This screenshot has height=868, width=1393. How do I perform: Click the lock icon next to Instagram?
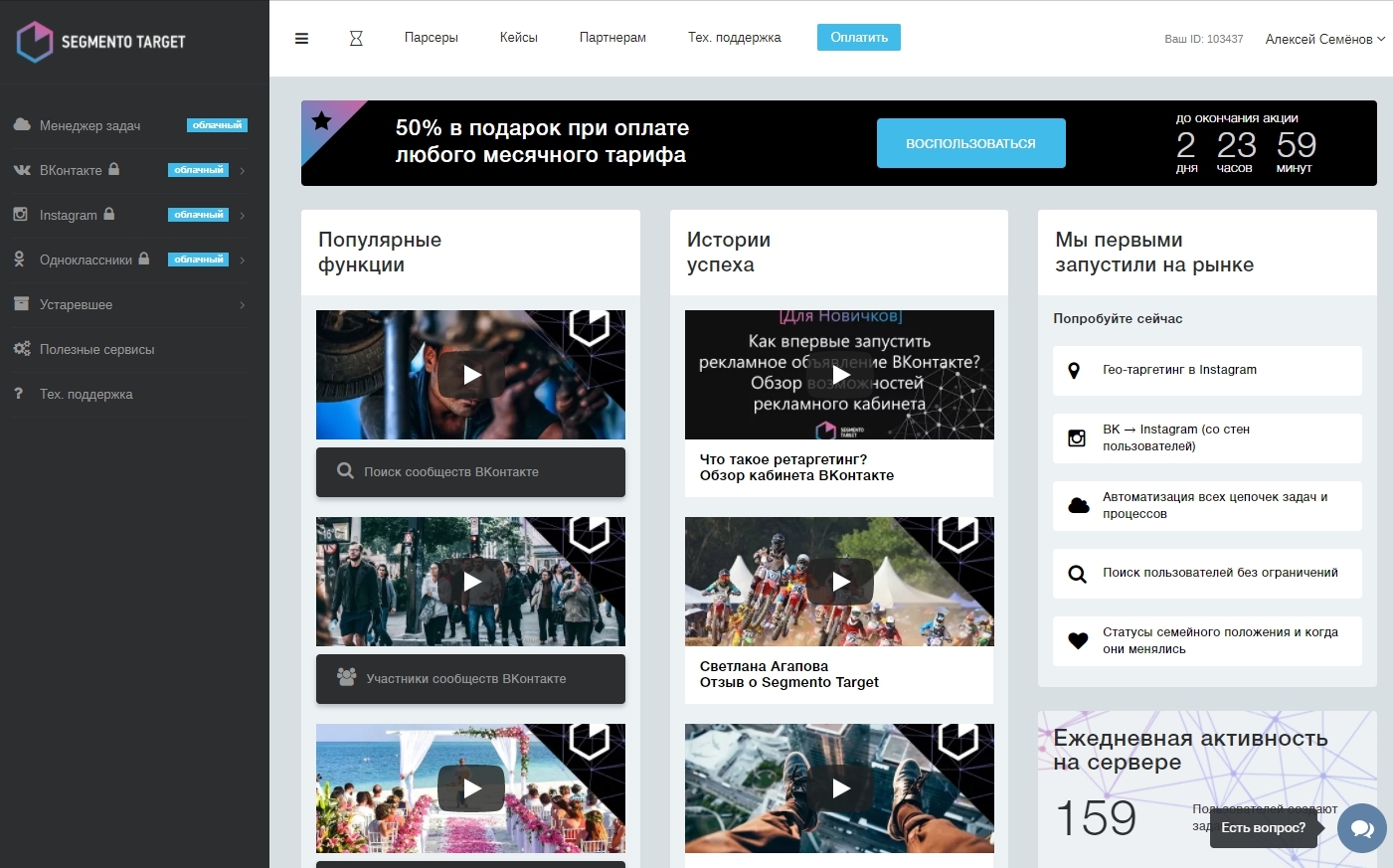pyautogui.click(x=109, y=214)
